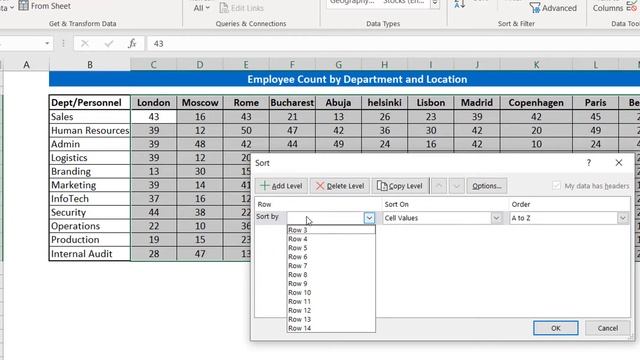The image size is (640, 360).
Task: Open the sort Options dialog
Action: coord(487,186)
